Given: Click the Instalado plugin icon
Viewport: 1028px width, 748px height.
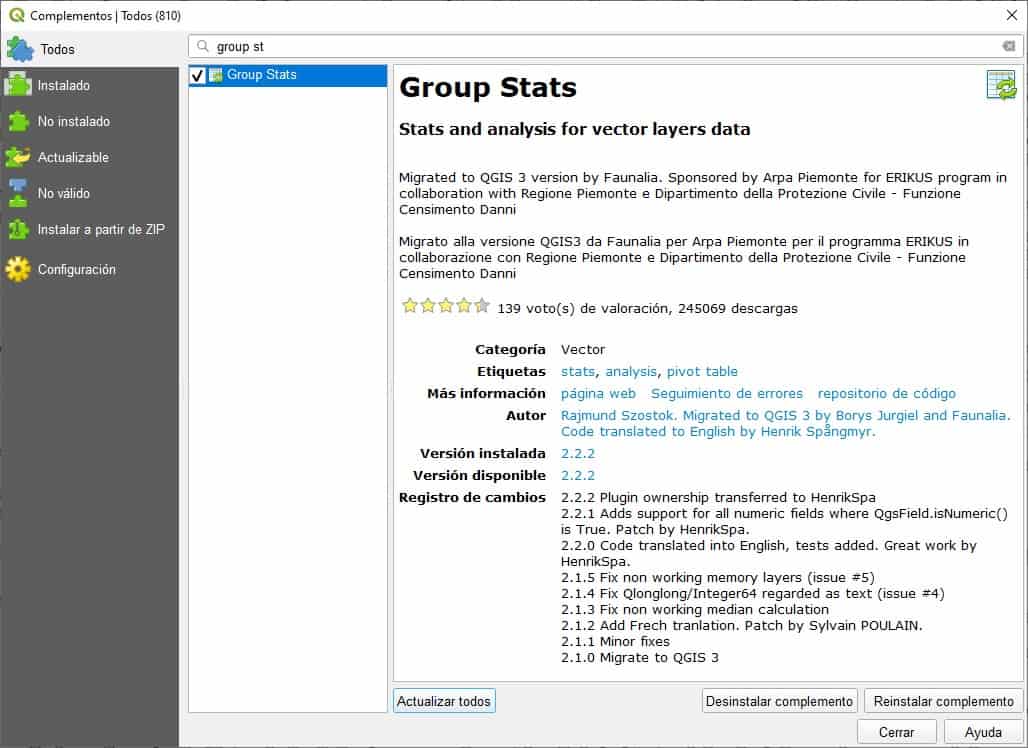Looking at the screenshot, I should click(x=18, y=85).
